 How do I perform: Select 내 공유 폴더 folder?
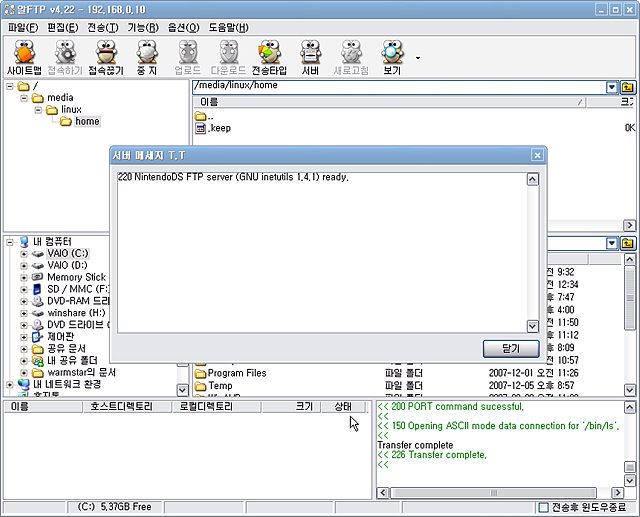coord(72,361)
